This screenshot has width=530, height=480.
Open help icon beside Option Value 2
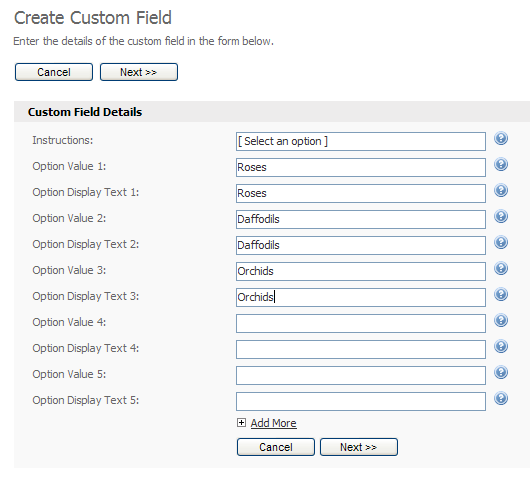pos(501,216)
